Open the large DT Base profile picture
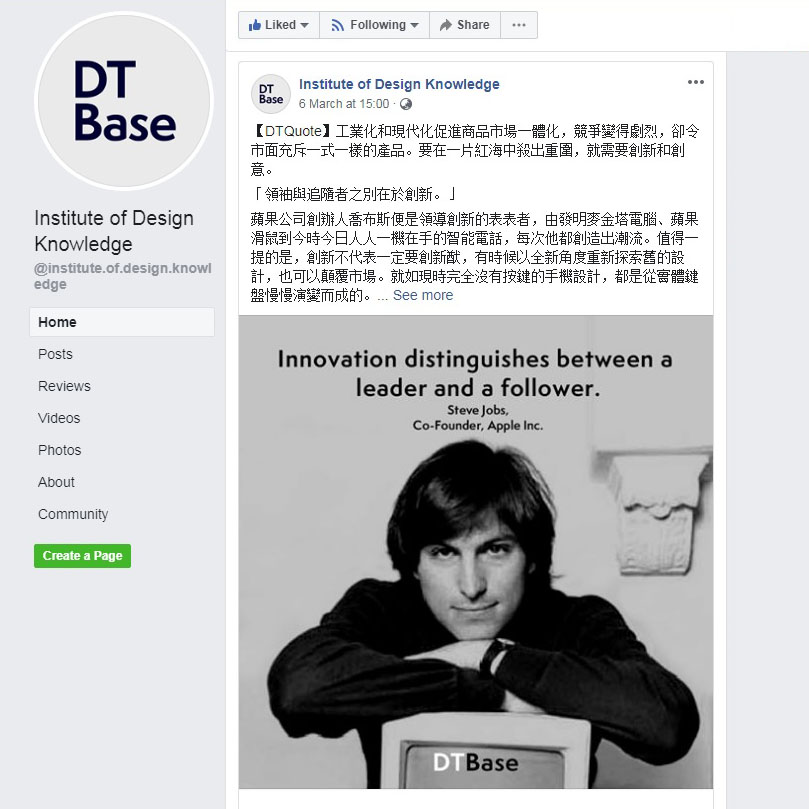 [x=124, y=101]
